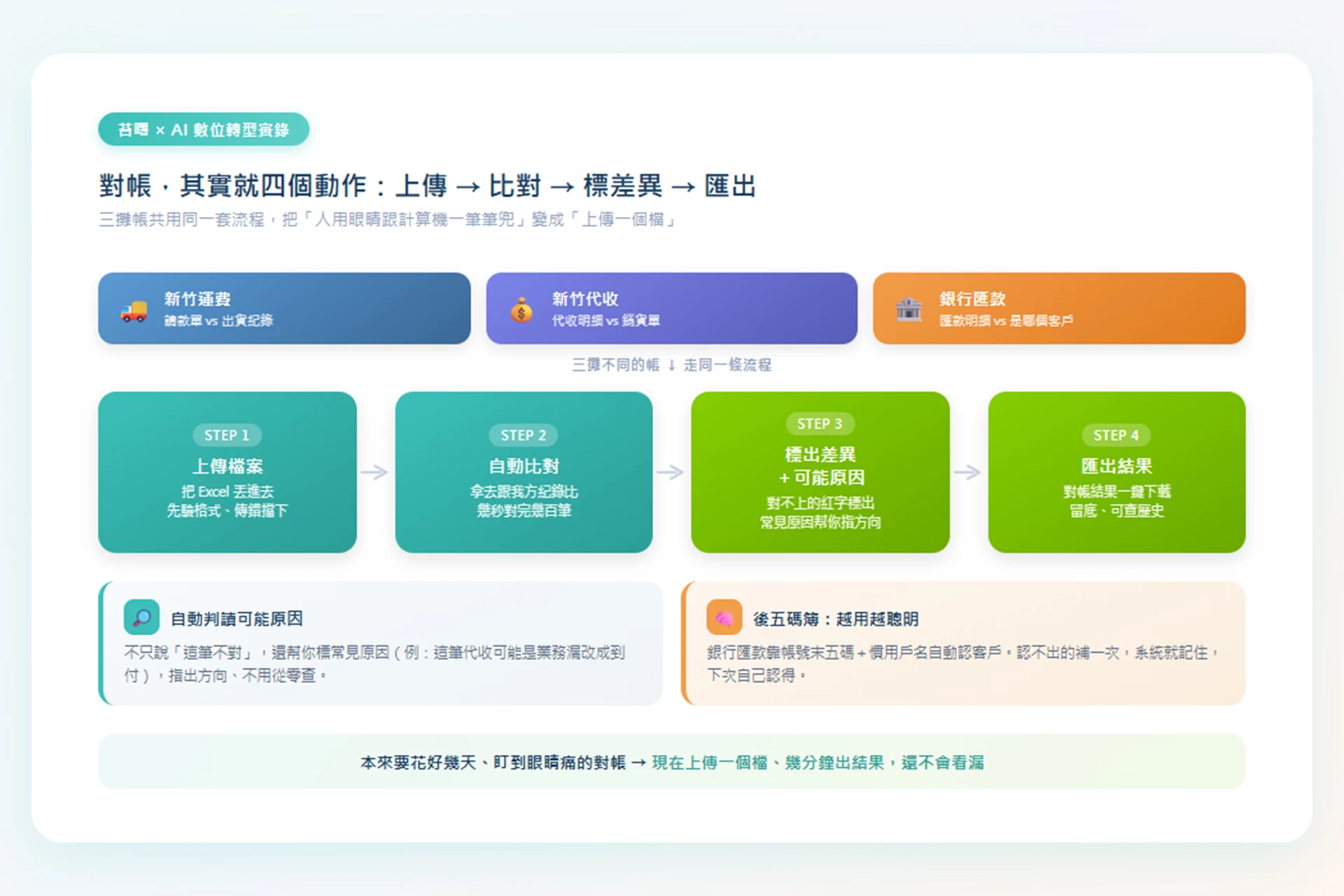The width and height of the screenshot is (1344, 896).
Task: Click the text 匯款明細 vs 是哪個客戶
Action: pos(1006,321)
